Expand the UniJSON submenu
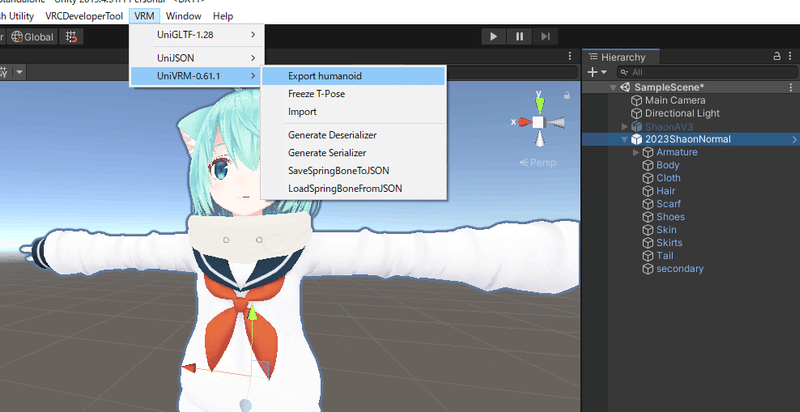The image size is (800, 412). (x=197, y=58)
